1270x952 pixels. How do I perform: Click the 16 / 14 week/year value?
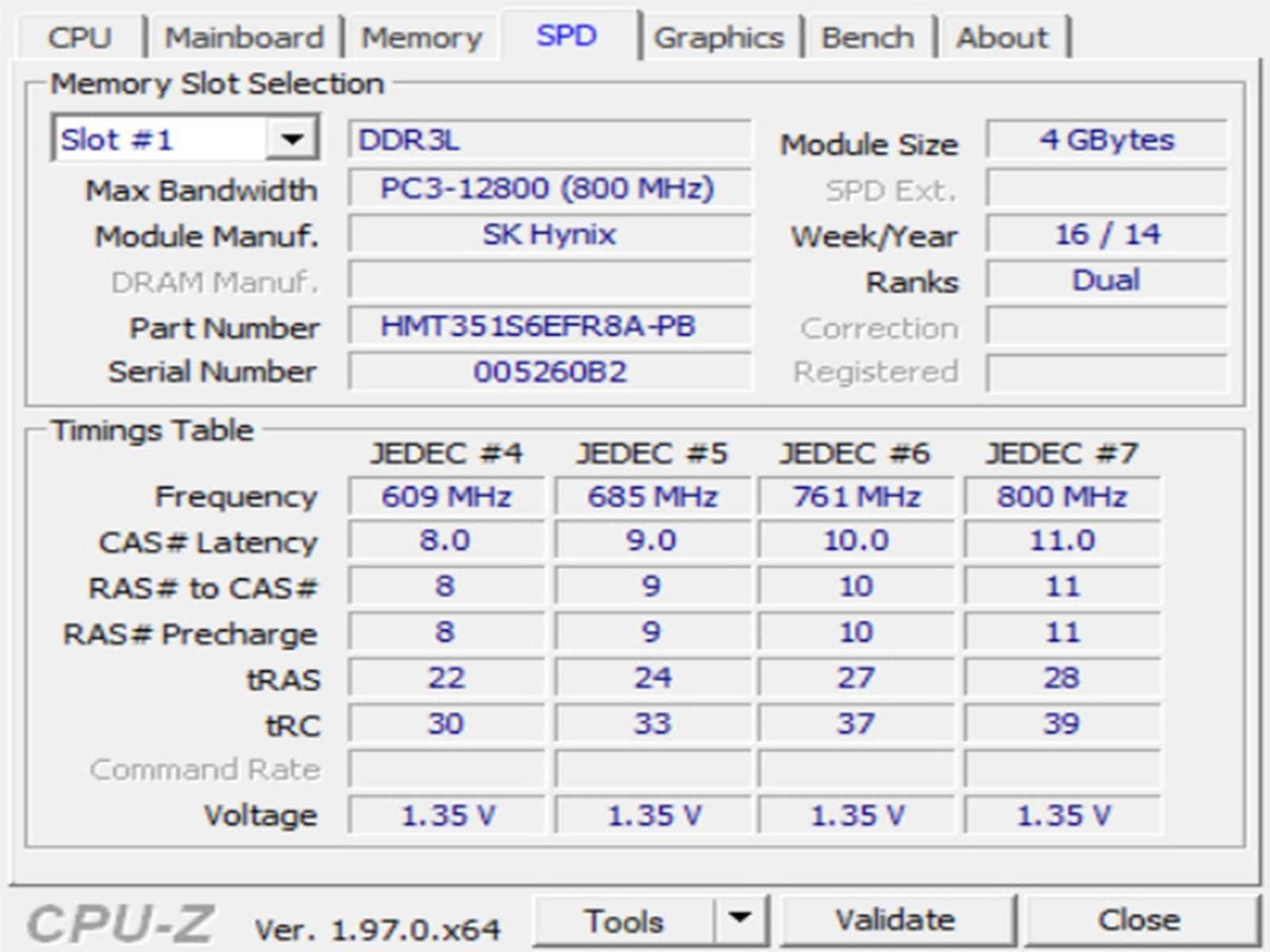(1107, 234)
